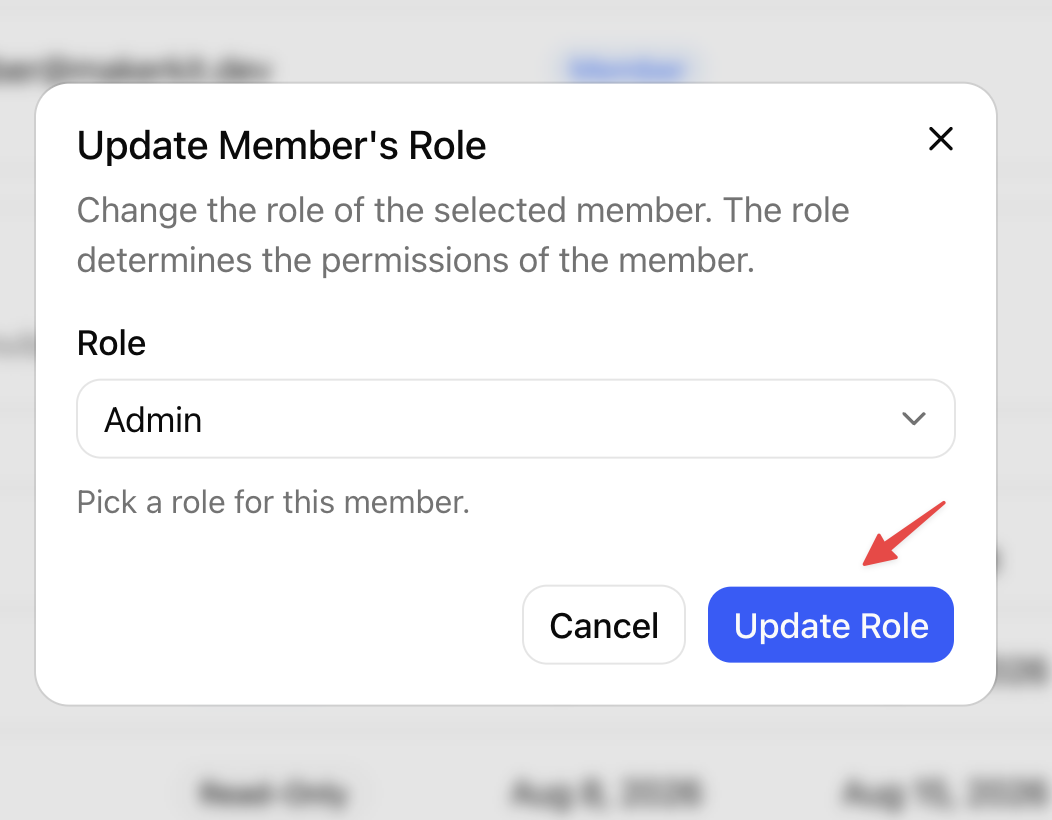Click the 'Change the role' description line

coord(463,210)
